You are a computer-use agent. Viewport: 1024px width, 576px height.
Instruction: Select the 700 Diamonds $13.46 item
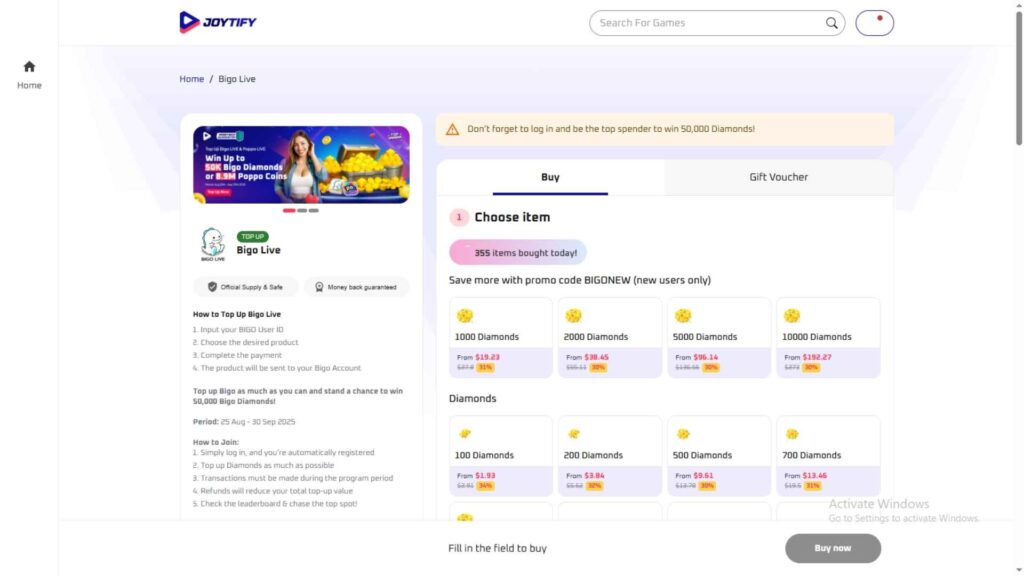point(828,456)
